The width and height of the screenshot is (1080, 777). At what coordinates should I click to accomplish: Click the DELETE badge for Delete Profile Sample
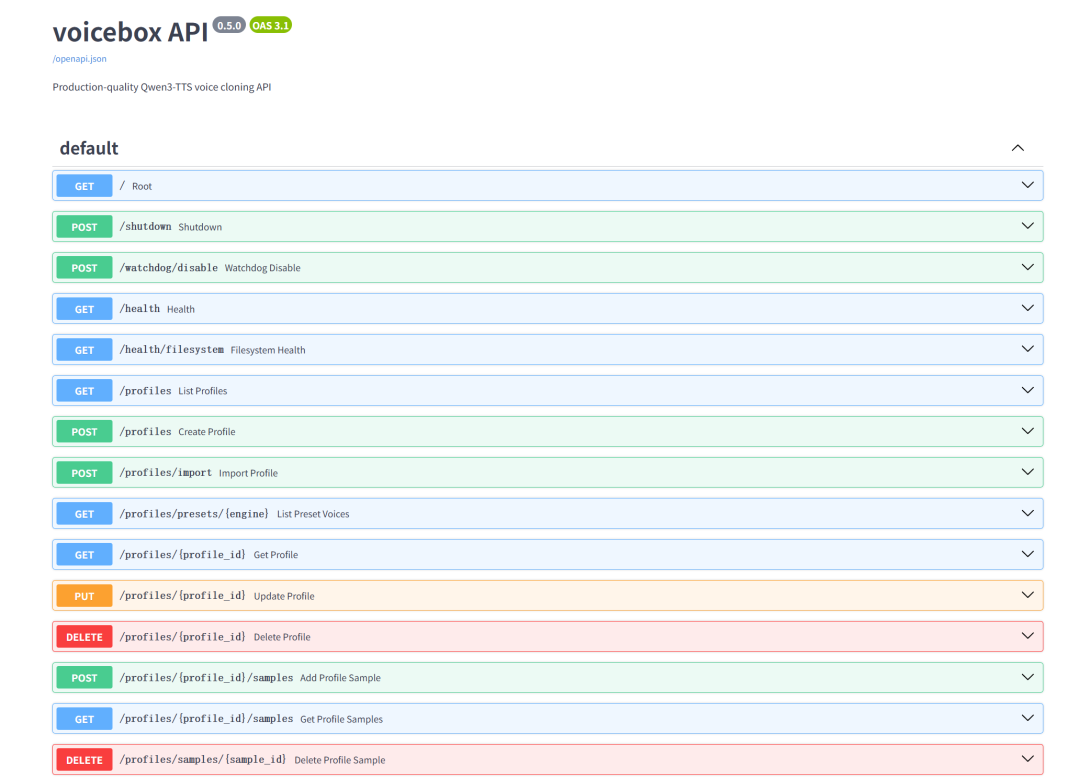[84, 760]
